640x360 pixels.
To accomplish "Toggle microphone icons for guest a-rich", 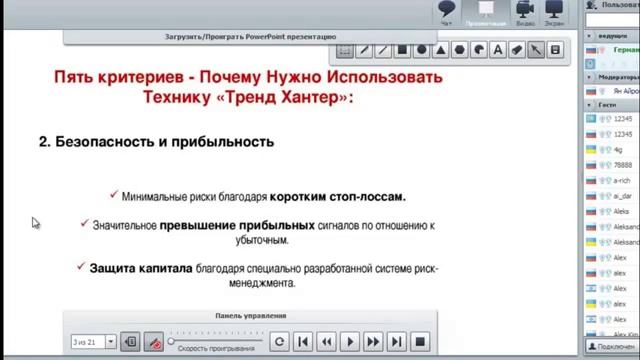I will (x=605, y=181).
